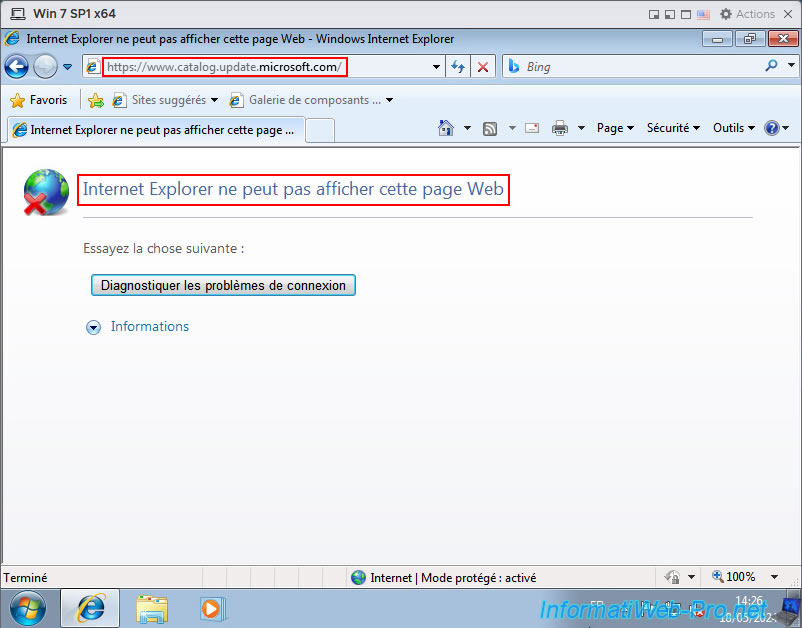
Task: Click the Print icon in command bar
Action: 560,128
